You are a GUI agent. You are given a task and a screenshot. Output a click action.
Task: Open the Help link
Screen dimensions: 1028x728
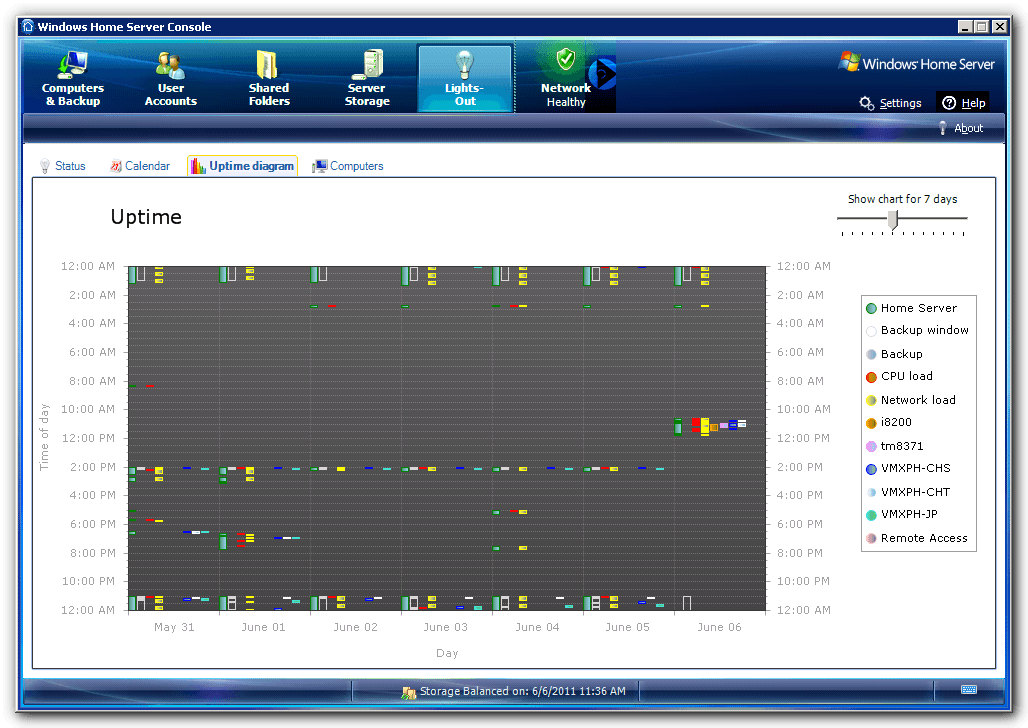[973, 103]
